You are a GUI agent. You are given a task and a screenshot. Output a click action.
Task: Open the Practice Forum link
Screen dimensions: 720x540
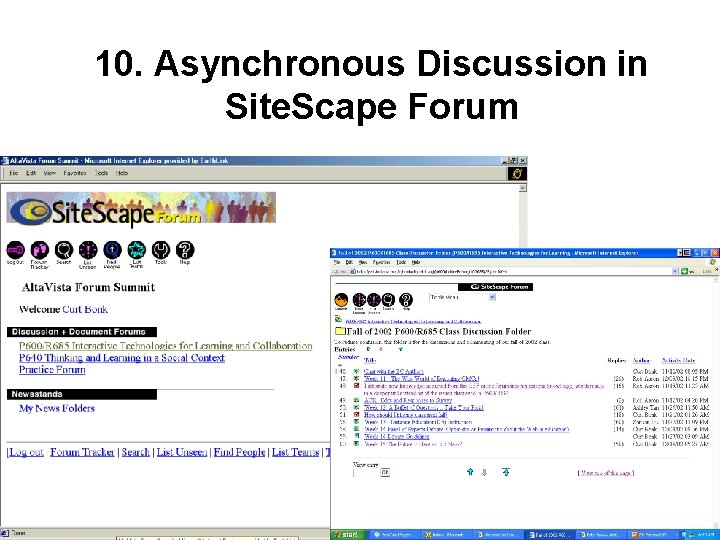(x=52, y=370)
